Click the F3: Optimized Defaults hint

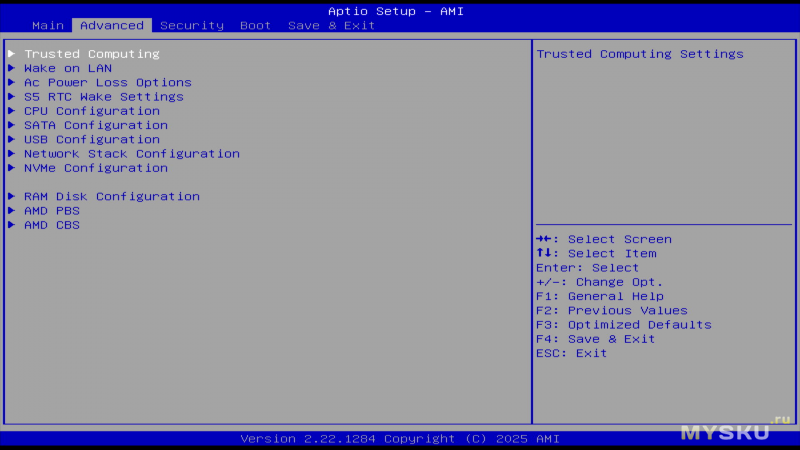[623, 325]
